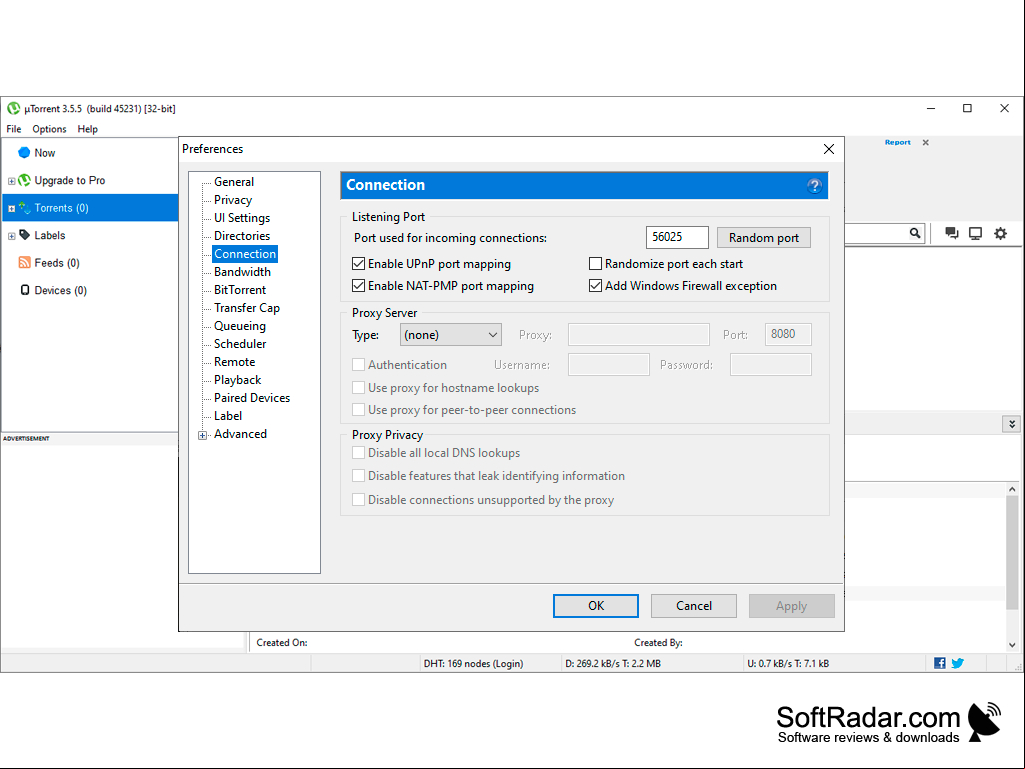Click the search magnifier icon in main window
This screenshot has height=769, width=1025.
point(915,233)
